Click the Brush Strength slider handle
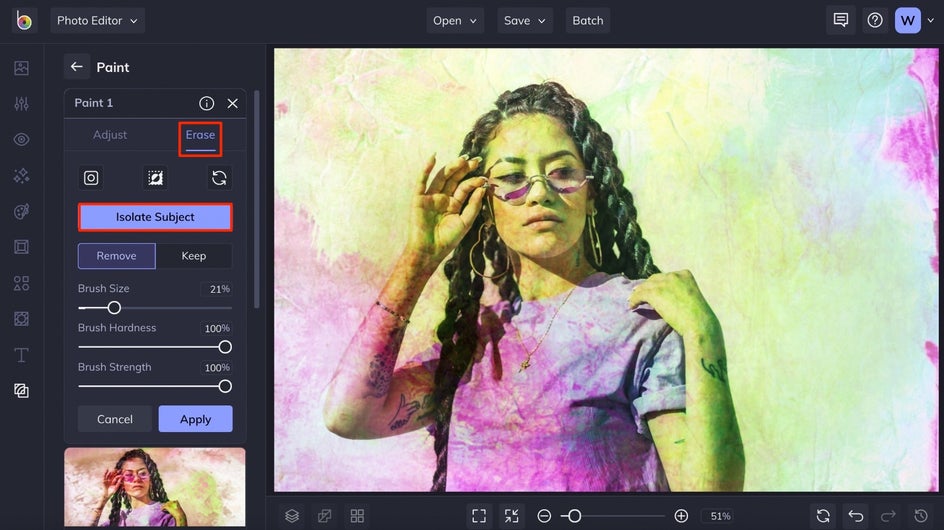944x530 pixels. [x=225, y=386]
